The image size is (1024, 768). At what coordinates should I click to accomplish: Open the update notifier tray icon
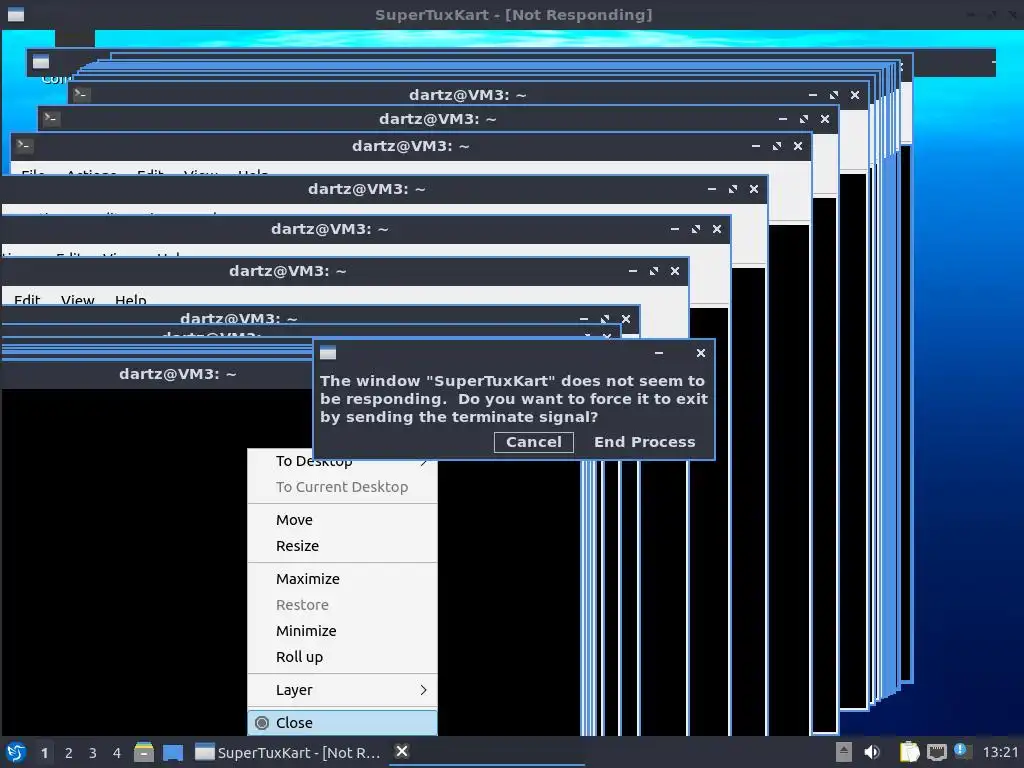click(961, 750)
